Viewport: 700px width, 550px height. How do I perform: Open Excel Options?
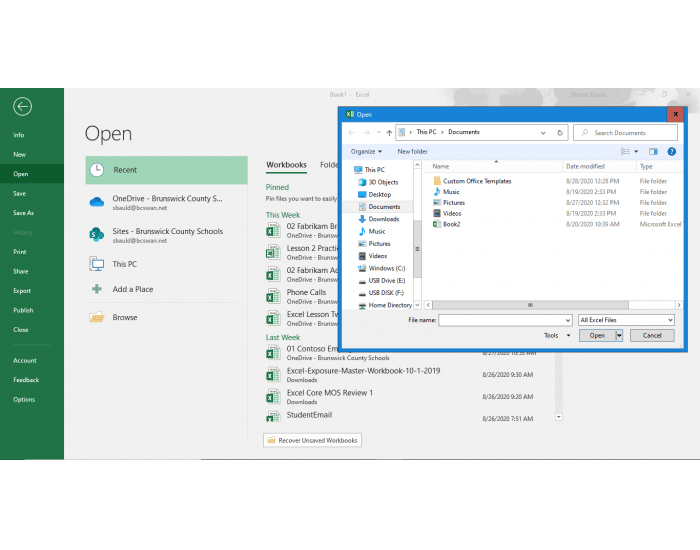pyautogui.click(x=24, y=400)
